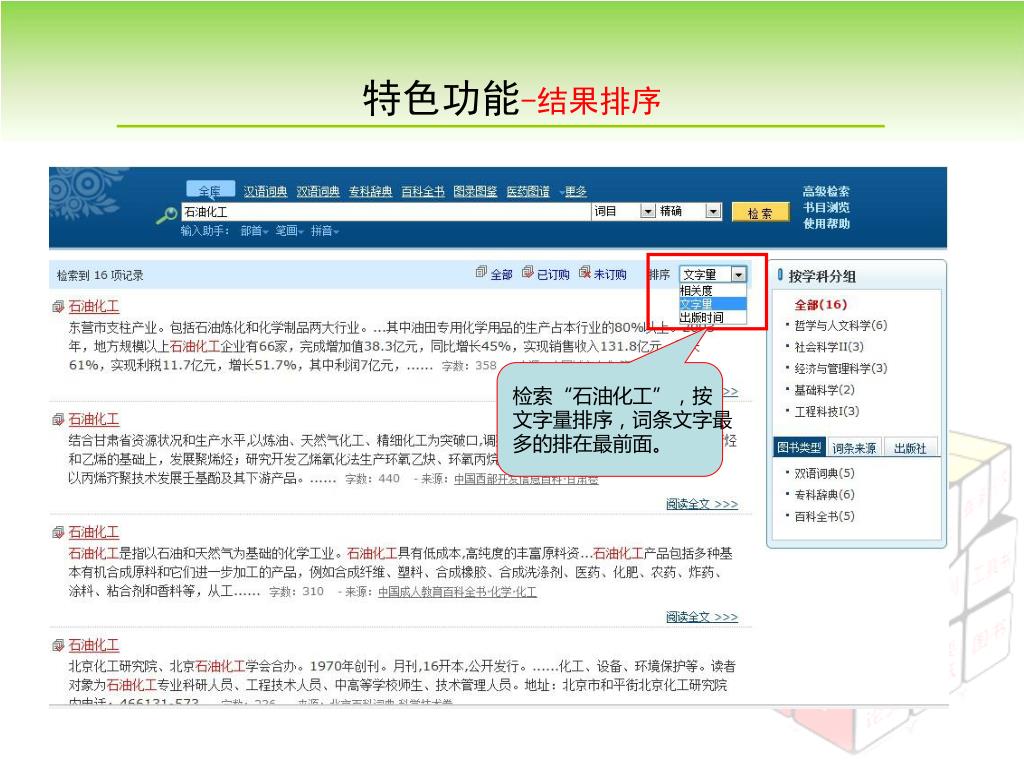This screenshot has height=768, width=1024.
Task: Open 使用帮助 help link
Action: pyautogui.click(x=826, y=224)
